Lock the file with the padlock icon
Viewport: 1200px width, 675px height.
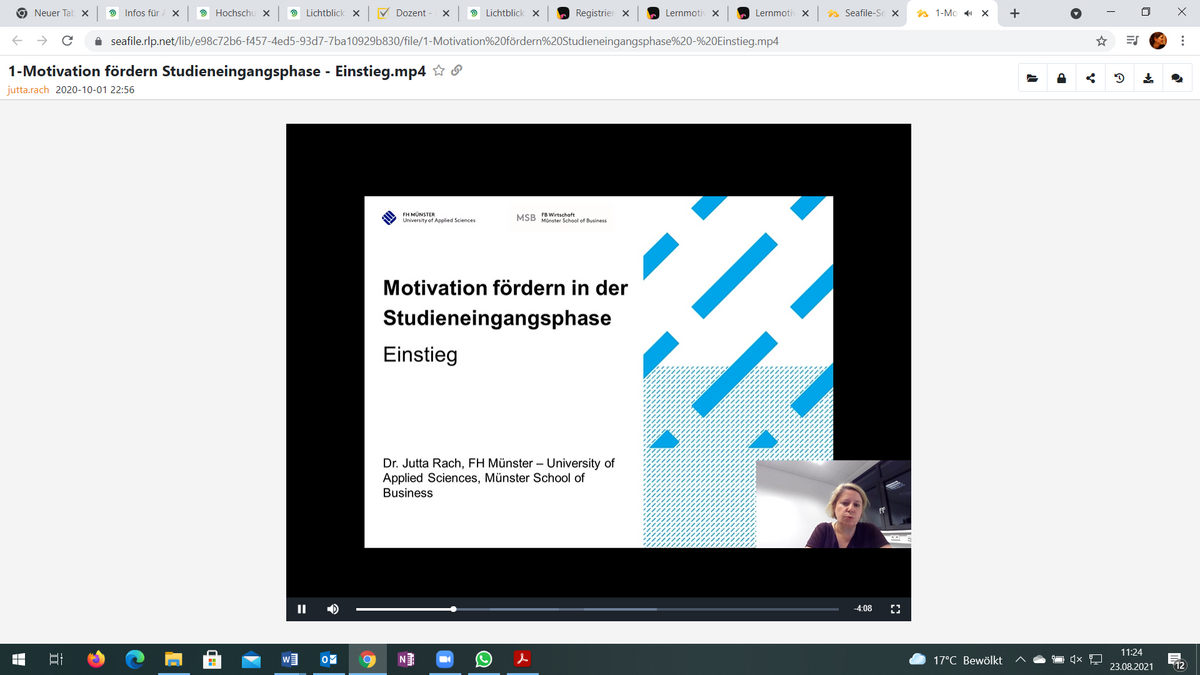[x=1061, y=79]
